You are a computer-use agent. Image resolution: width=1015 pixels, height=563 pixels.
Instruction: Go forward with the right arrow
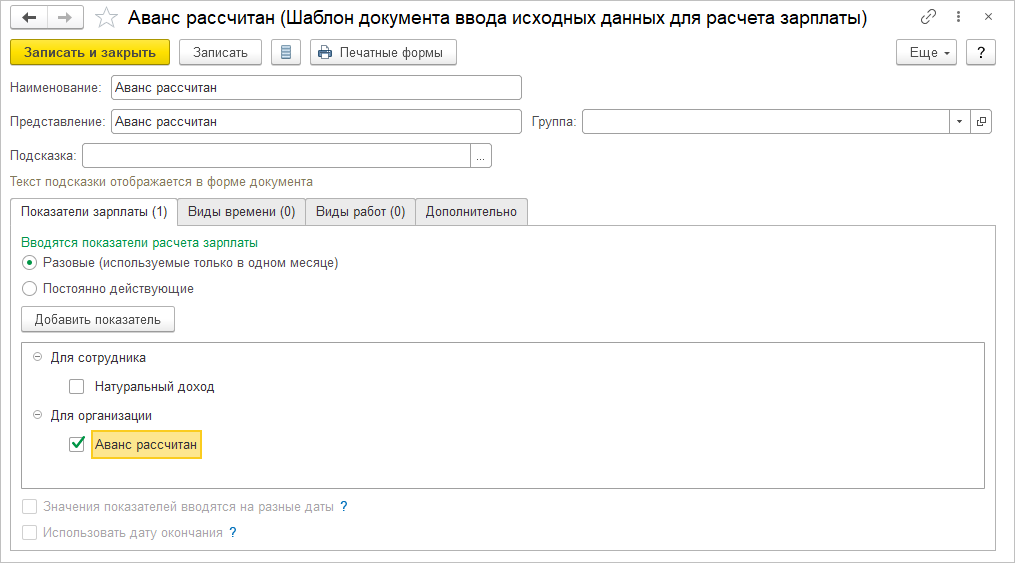pyautogui.click(x=64, y=18)
